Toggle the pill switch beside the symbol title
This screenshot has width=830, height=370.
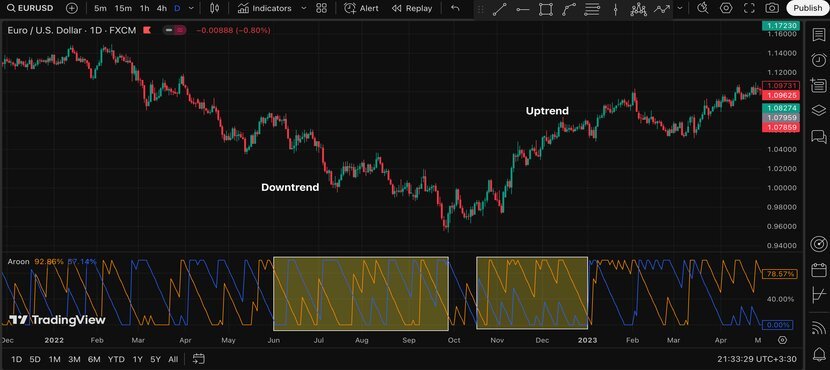tap(174, 31)
